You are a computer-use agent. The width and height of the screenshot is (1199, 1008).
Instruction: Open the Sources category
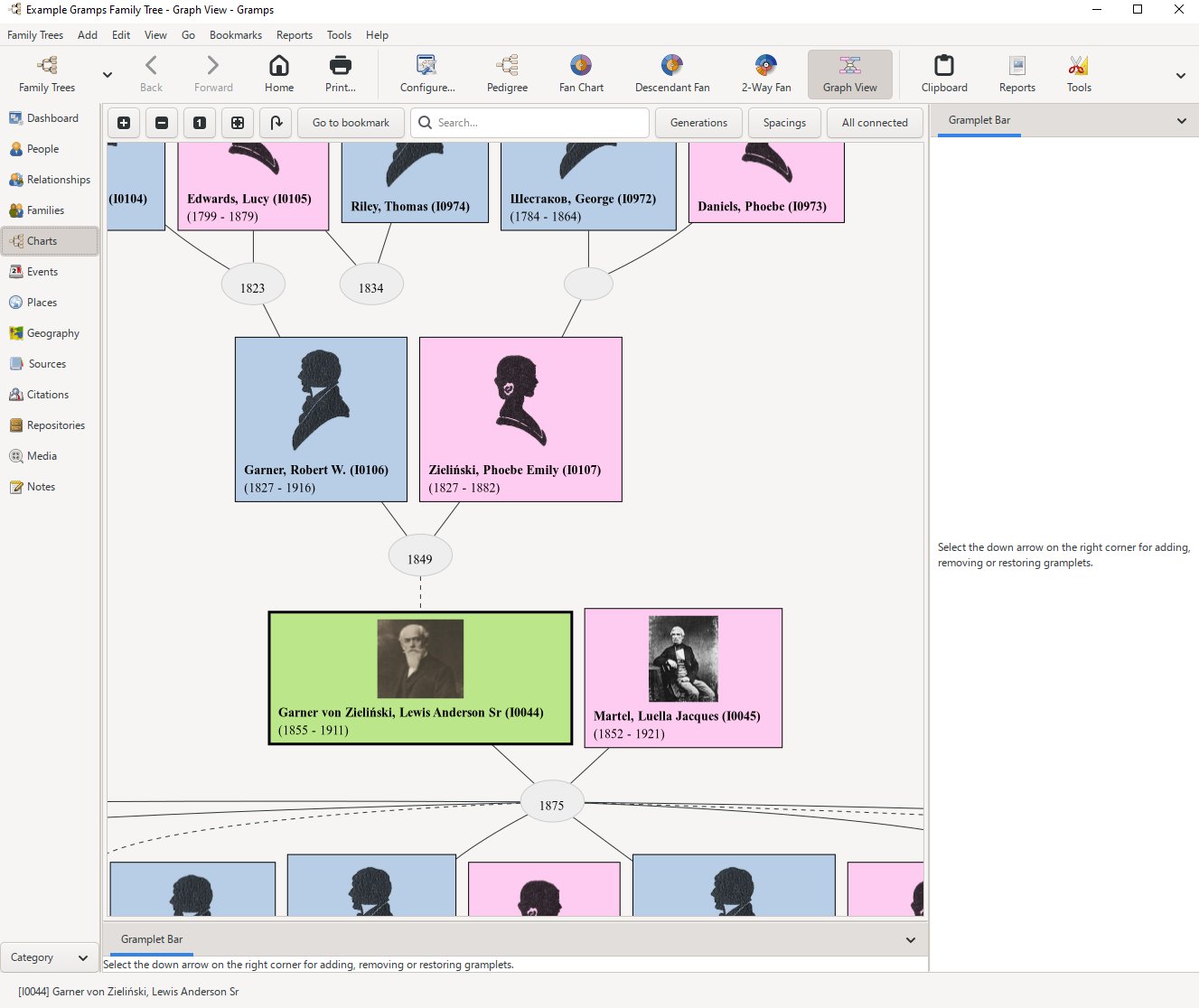(50, 364)
